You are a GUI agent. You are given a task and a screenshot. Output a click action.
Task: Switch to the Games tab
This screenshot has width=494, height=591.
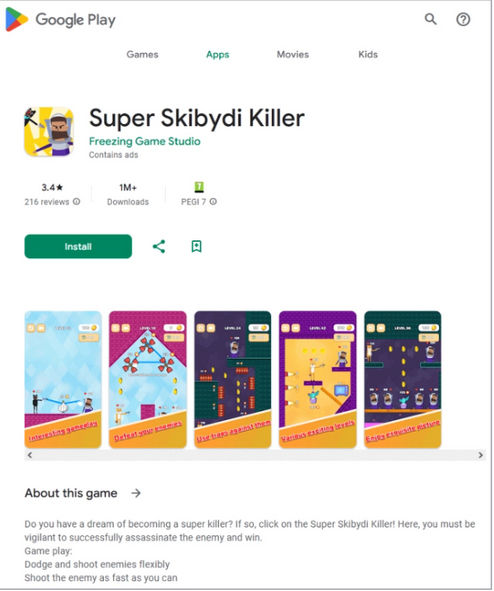pyautogui.click(x=142, y=54)
